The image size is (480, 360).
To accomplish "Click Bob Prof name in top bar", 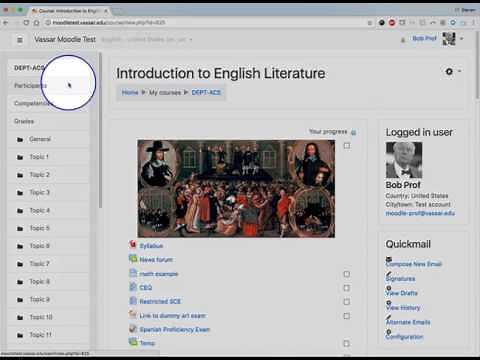I will [x=424, y=39].
